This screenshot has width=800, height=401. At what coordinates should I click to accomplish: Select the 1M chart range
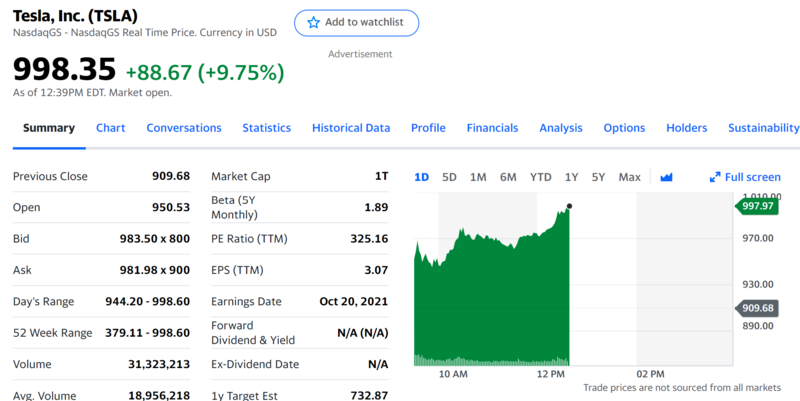coord(478,177)
